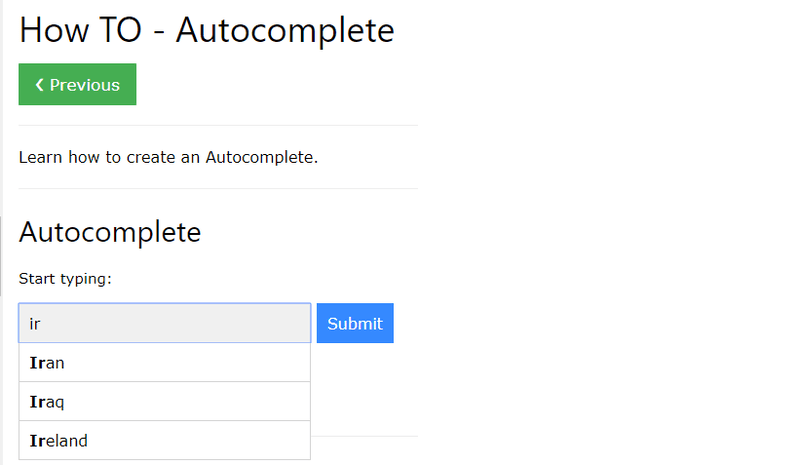Click the word "Submit" on the blue button

pos(355,323)
